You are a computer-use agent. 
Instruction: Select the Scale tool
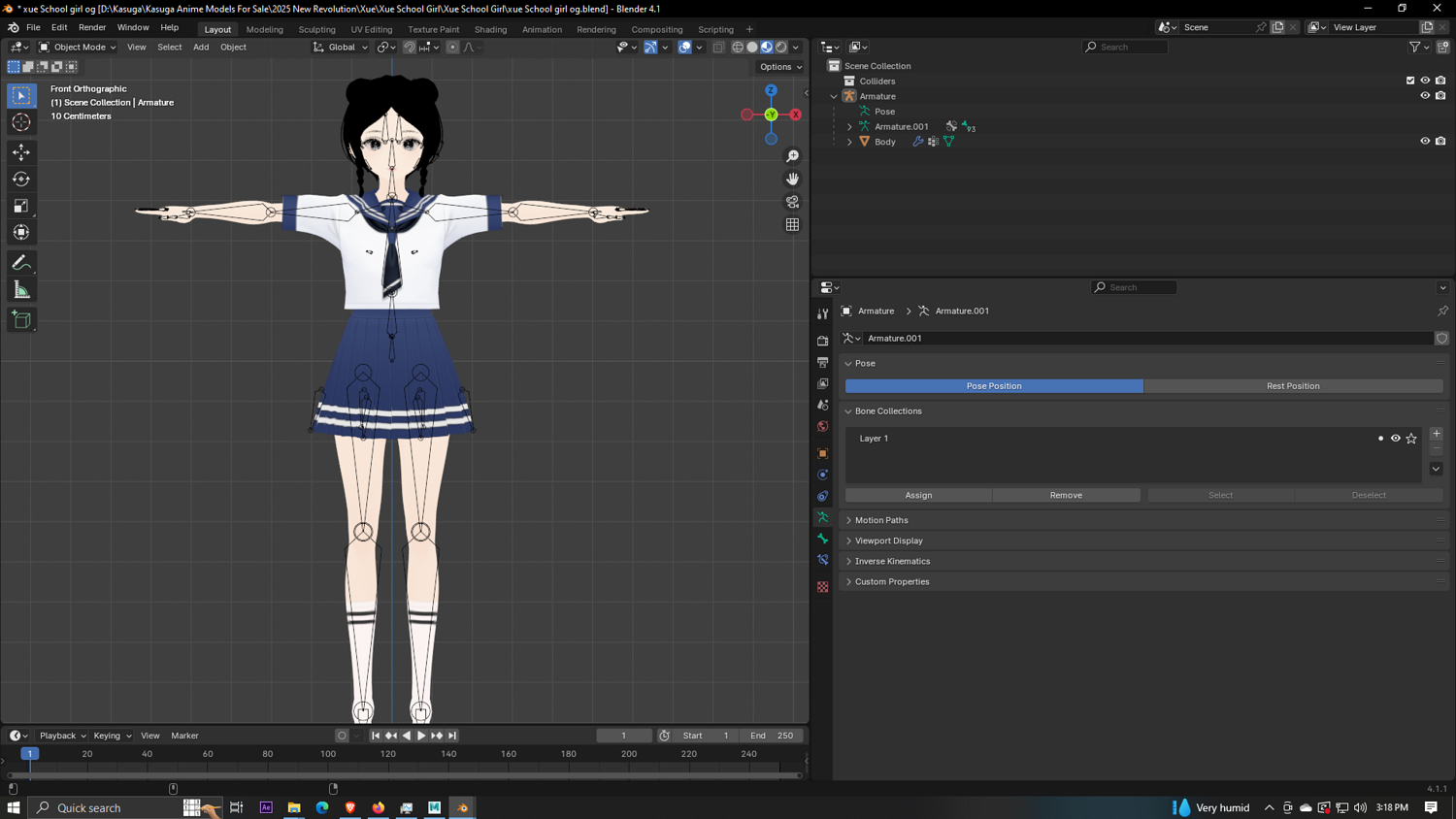click(x=21, y=206)
